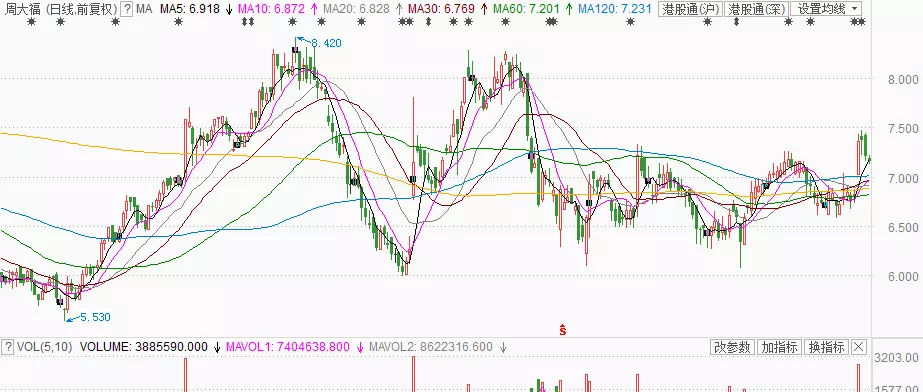
Task: Click double-arrow markers under MA10 label
Action: (x=248, y=22)
